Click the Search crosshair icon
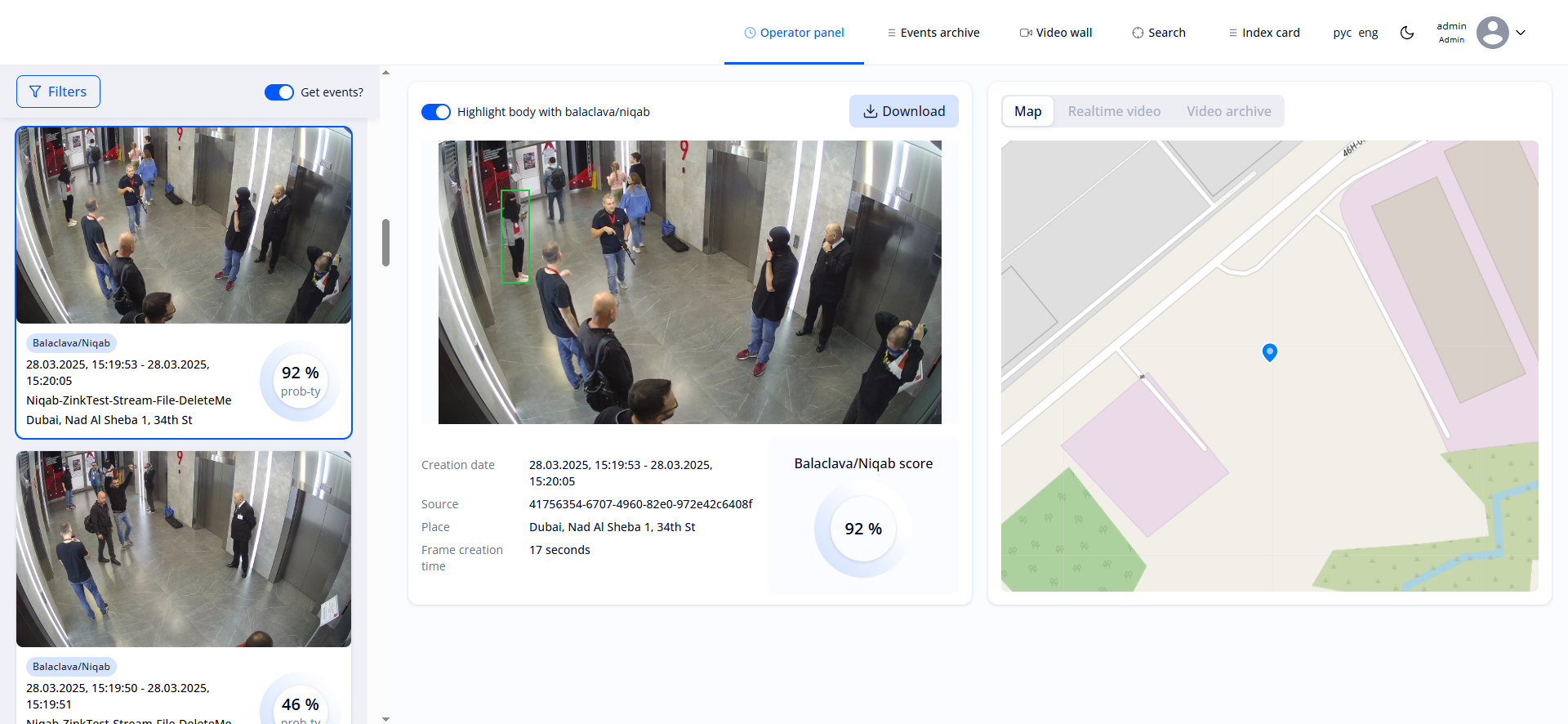This screenshot has width=1568, height=724. click(x=1138, y=33)
